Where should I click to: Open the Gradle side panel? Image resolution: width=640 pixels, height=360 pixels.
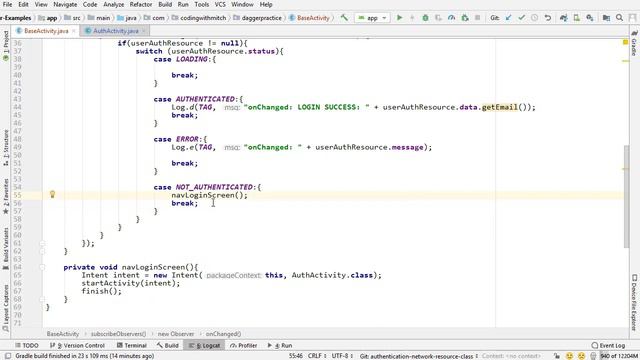point(634,43)
